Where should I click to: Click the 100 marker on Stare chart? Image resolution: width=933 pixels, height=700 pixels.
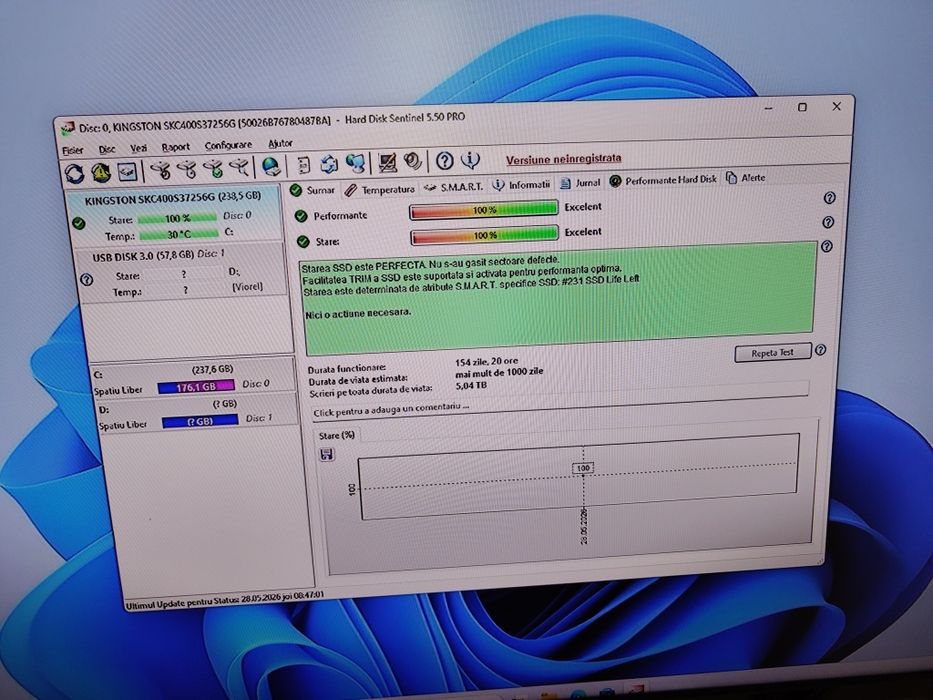[x=583, y=468]
